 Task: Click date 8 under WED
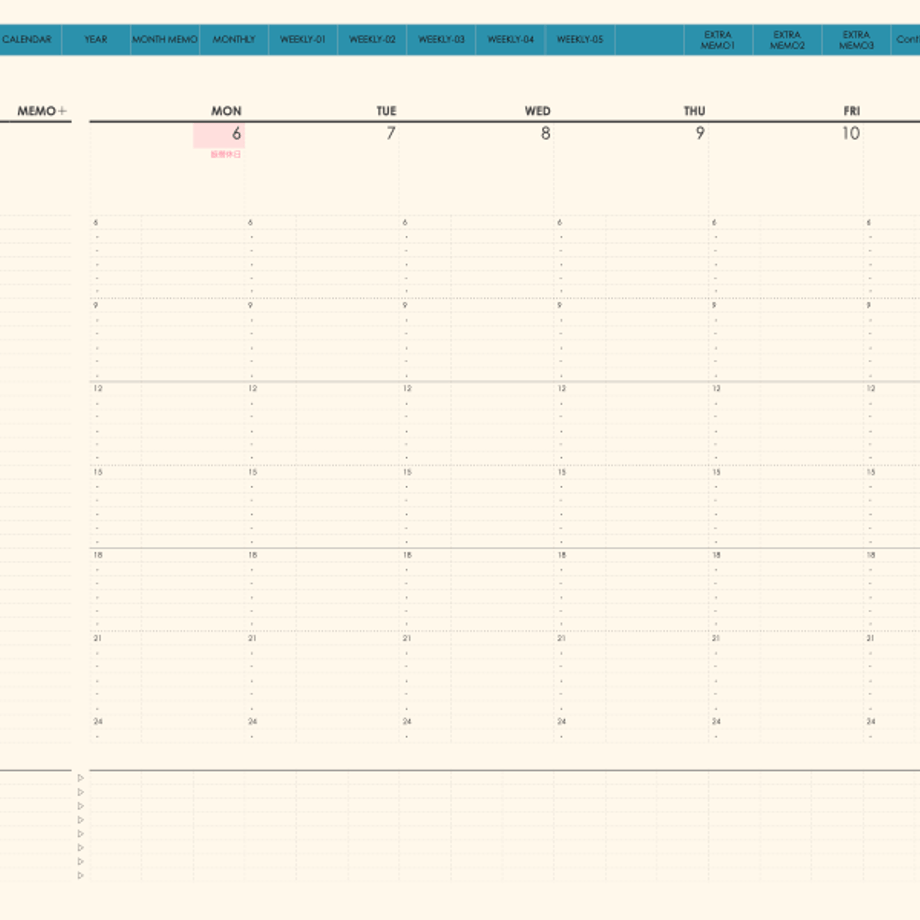coord(546,134)
